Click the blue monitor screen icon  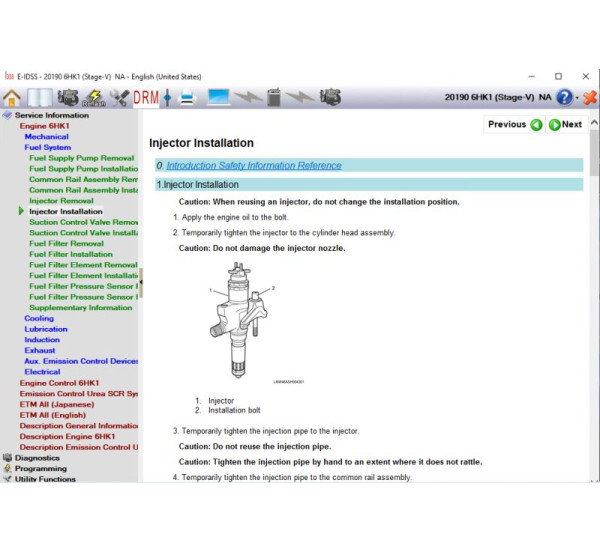(x=218, y=97)
